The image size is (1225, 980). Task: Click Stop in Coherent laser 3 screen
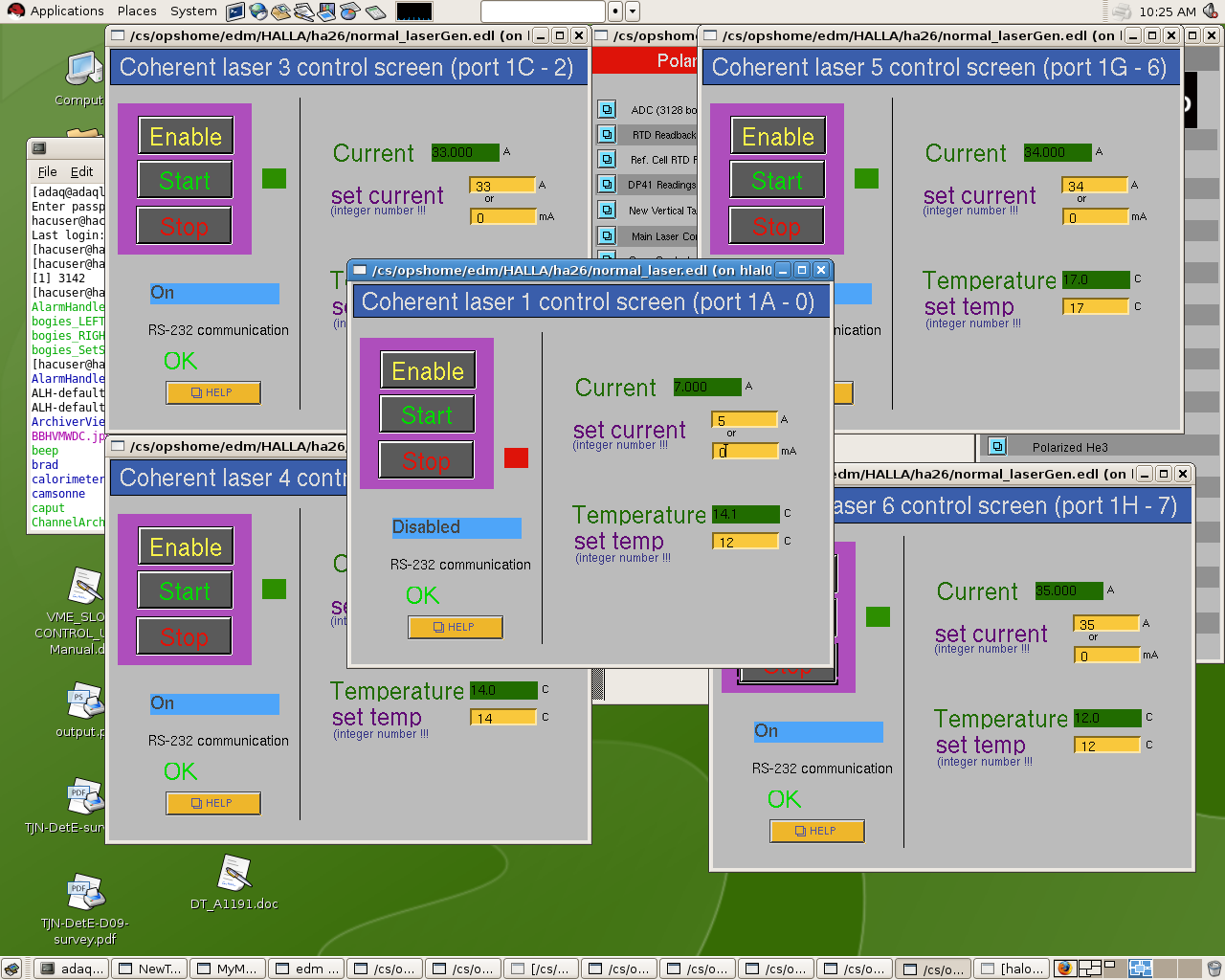(185, 227)
